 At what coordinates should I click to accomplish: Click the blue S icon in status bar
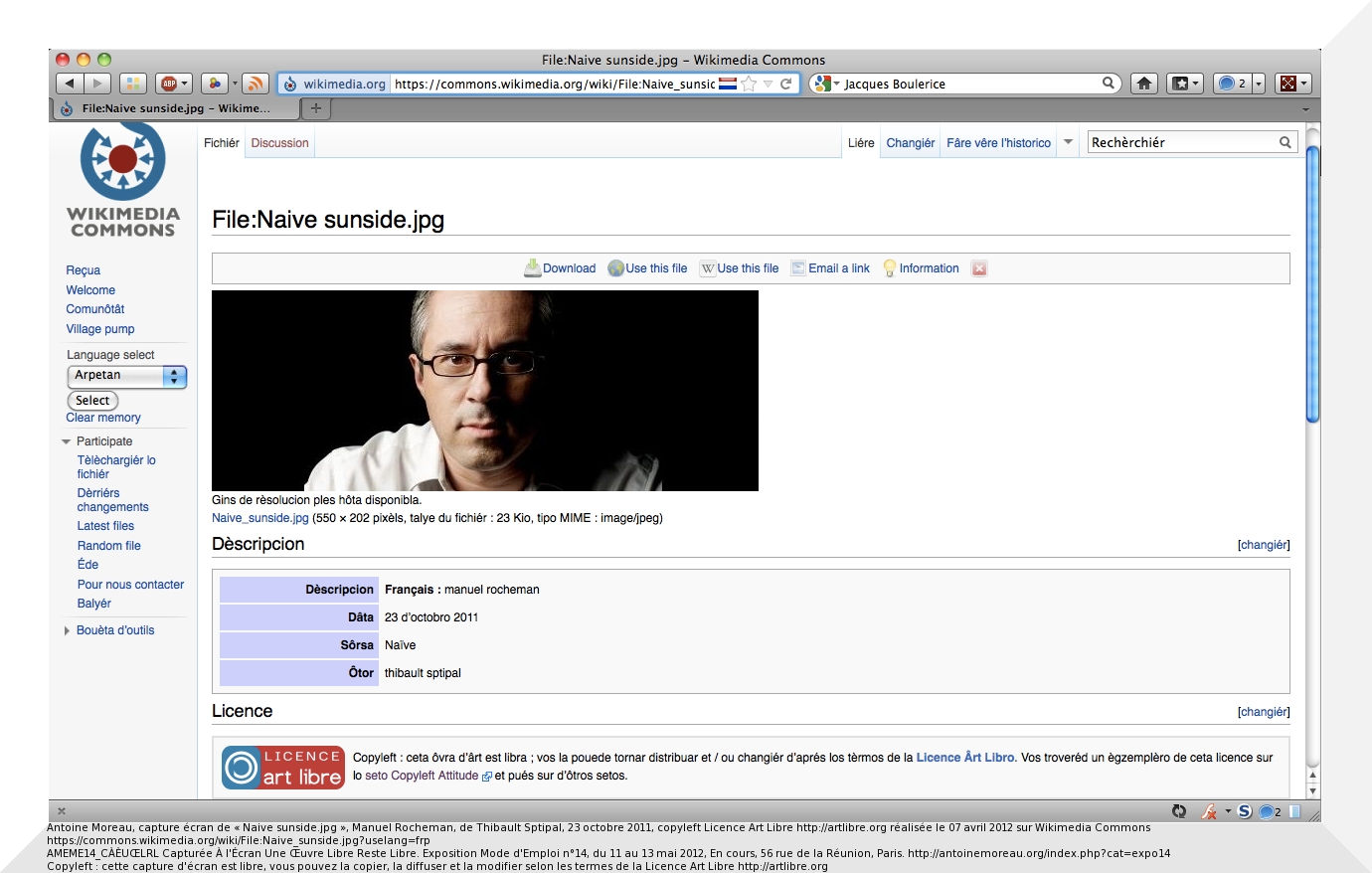(x=1244, y=811)
